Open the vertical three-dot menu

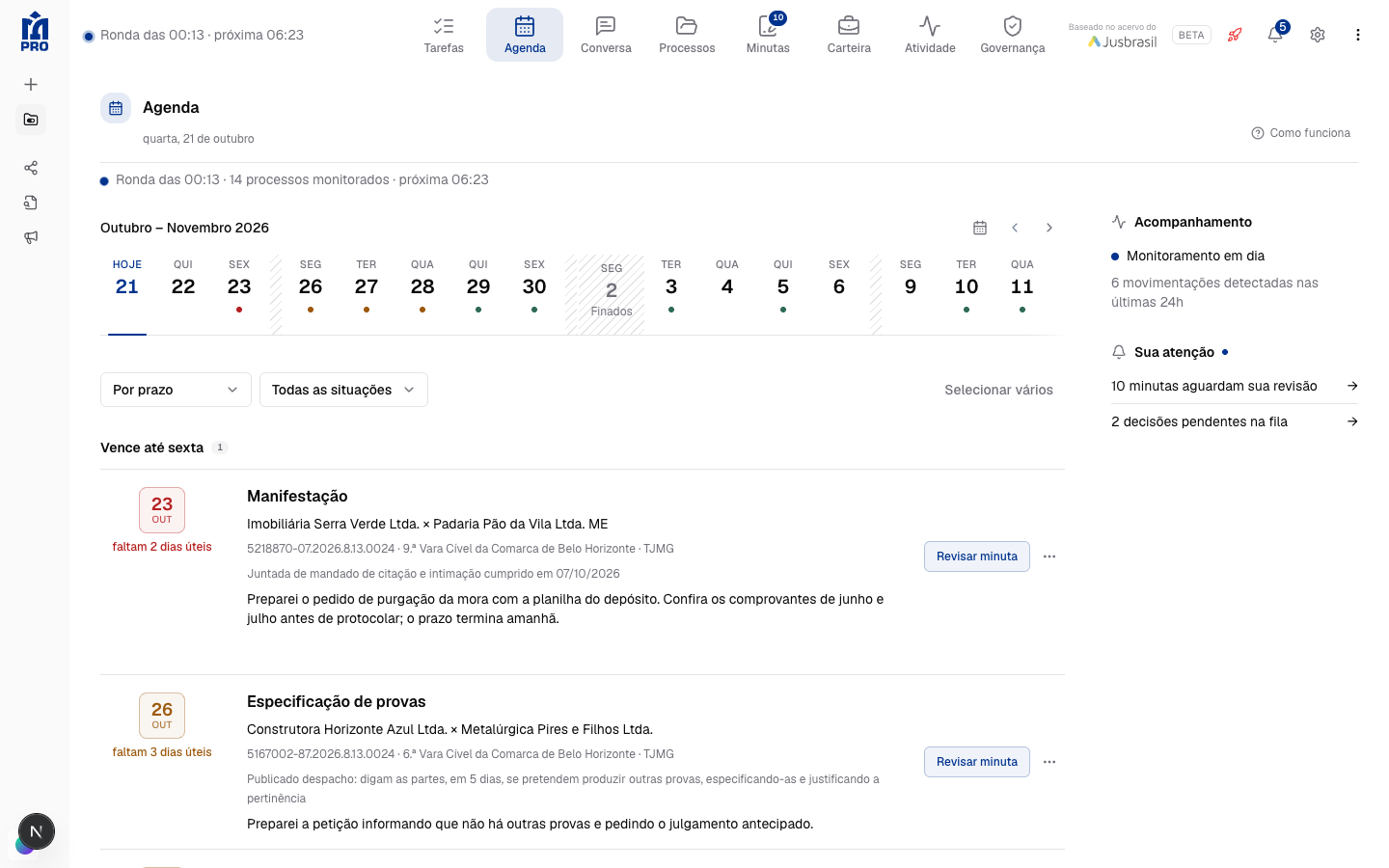pyautogui.click(x=1358, y=35)
